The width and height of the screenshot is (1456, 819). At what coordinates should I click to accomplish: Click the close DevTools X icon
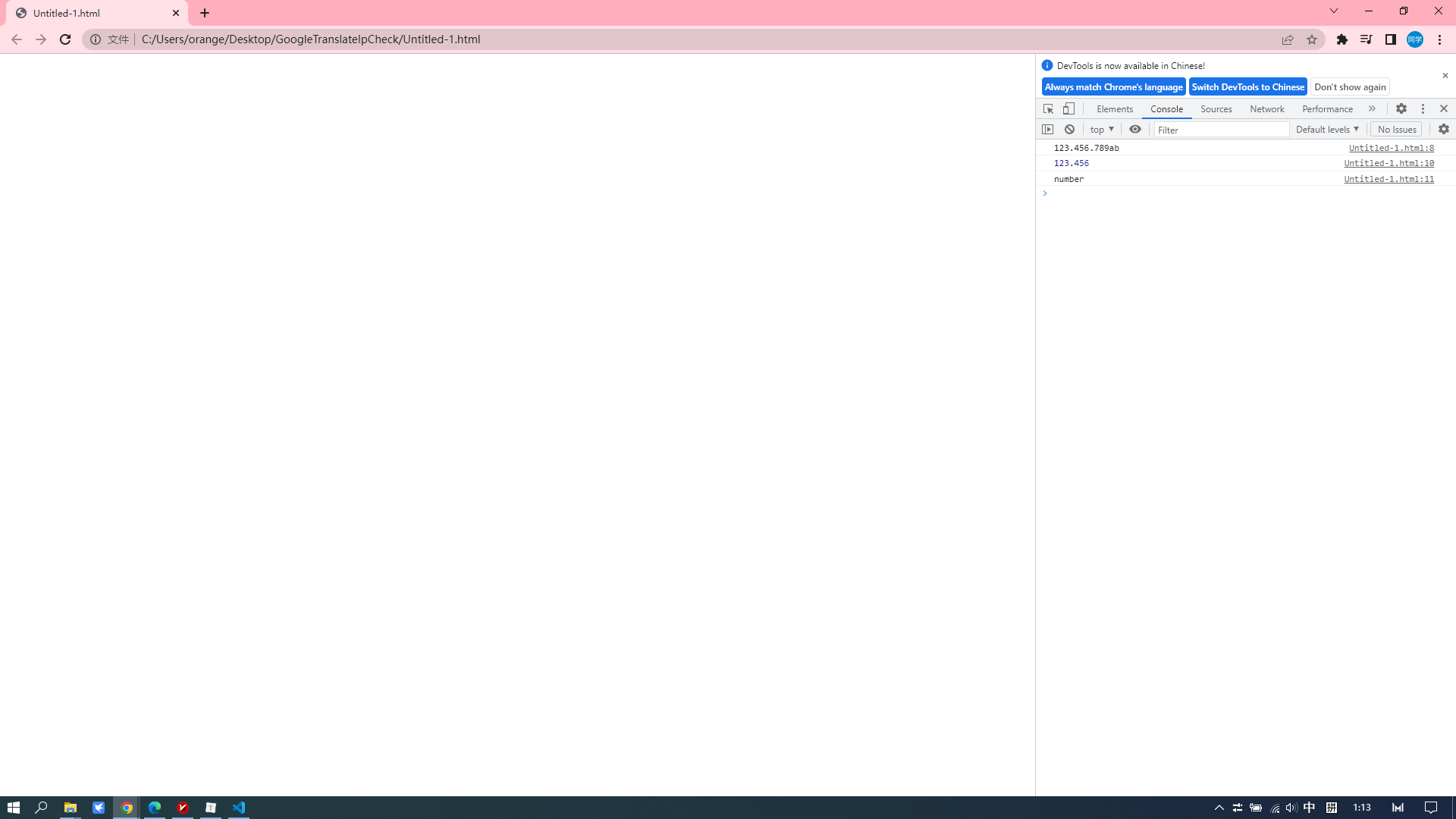coord(1444,108)
